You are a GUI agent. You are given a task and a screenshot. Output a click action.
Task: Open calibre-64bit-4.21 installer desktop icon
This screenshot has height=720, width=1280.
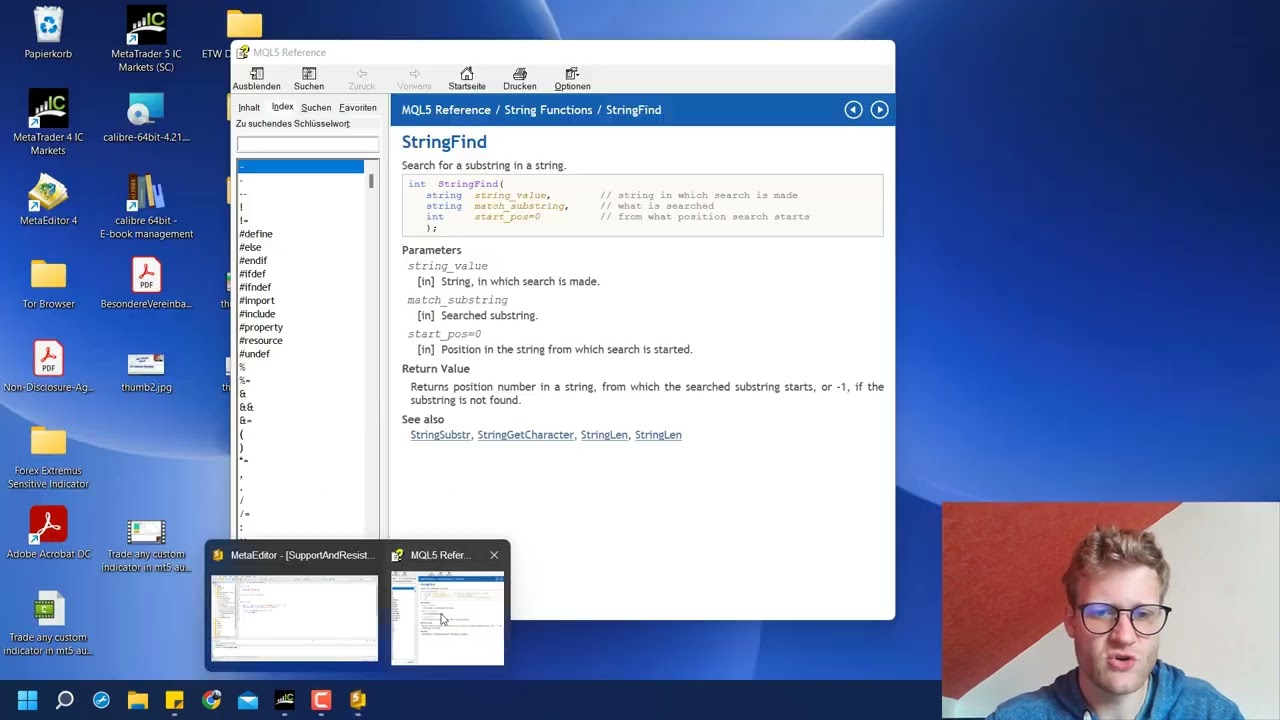click(146, 117)
